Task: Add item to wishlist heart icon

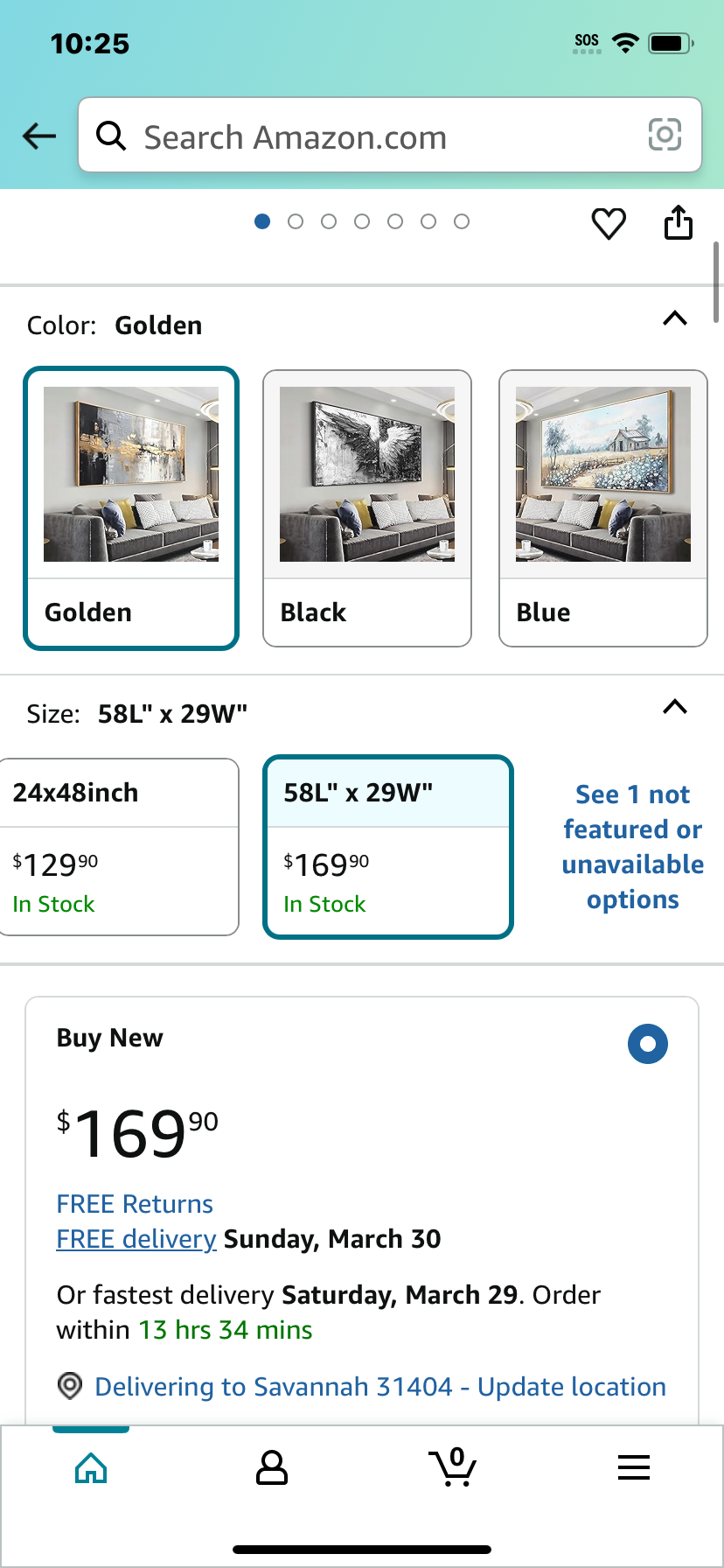Action: 609,224
